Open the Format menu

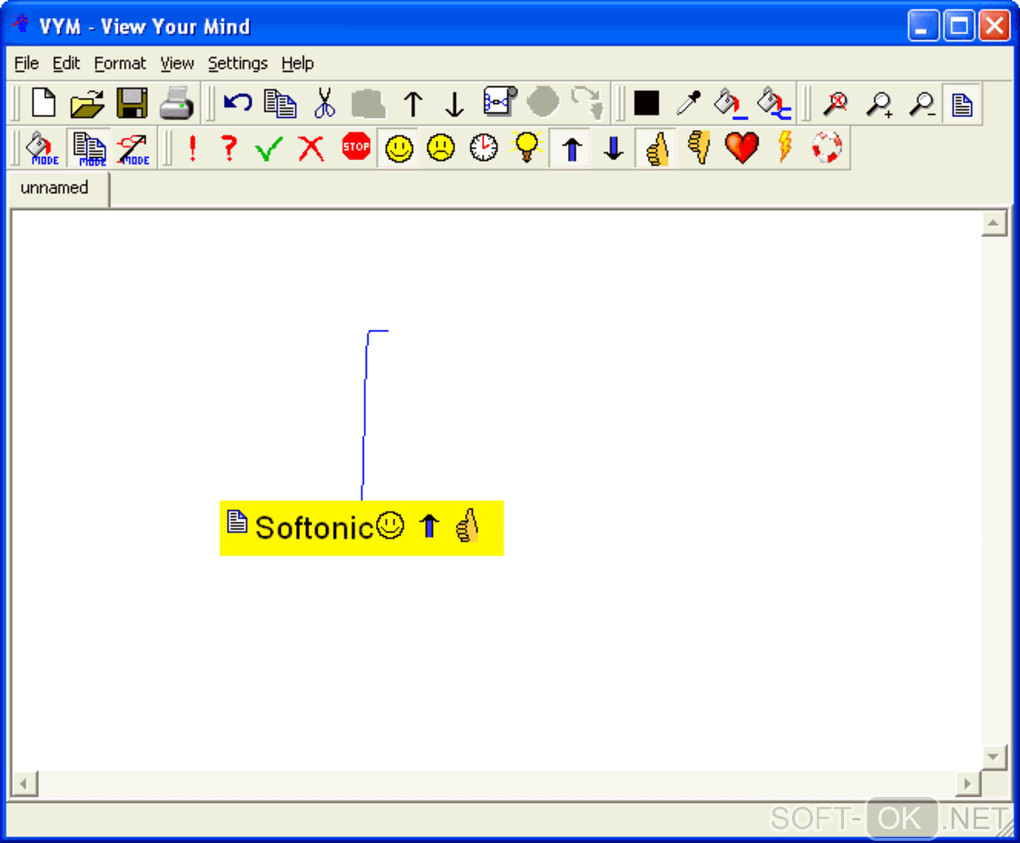pyautogui.click(x=120, y=64)
